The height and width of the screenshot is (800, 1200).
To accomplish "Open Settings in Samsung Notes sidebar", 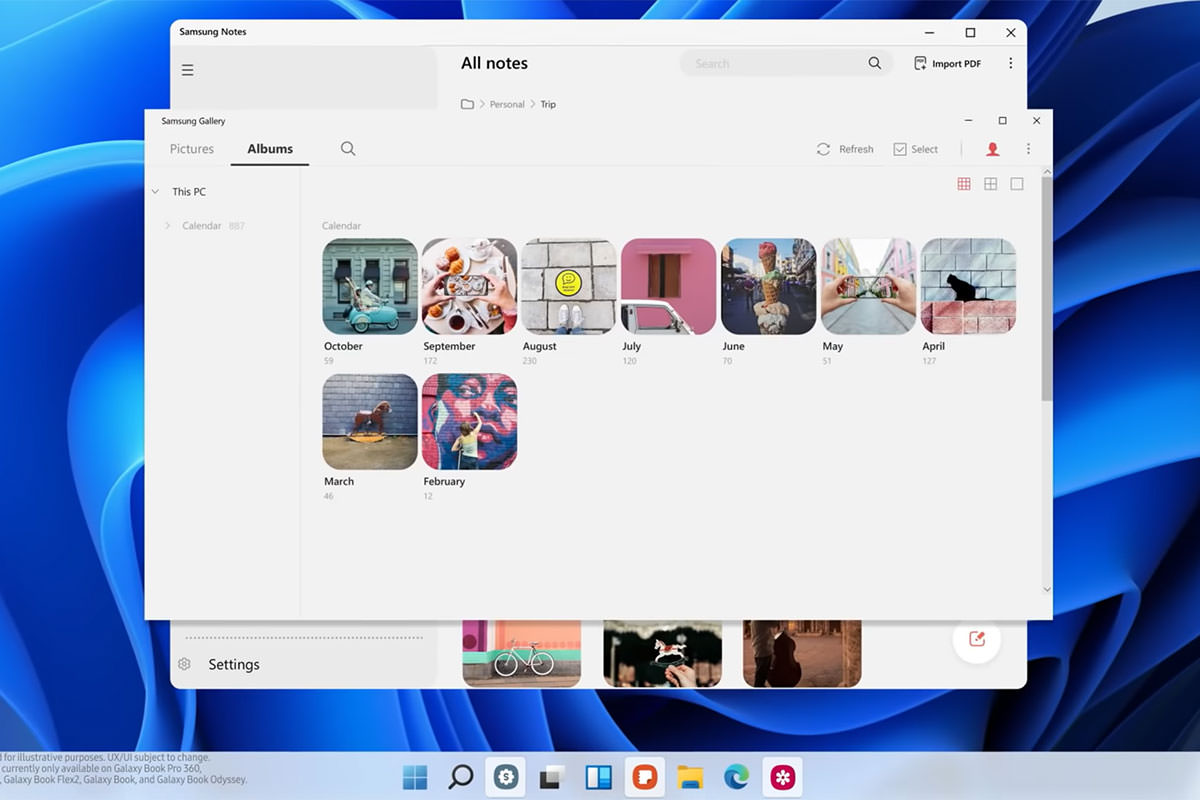I will point(233,664).
